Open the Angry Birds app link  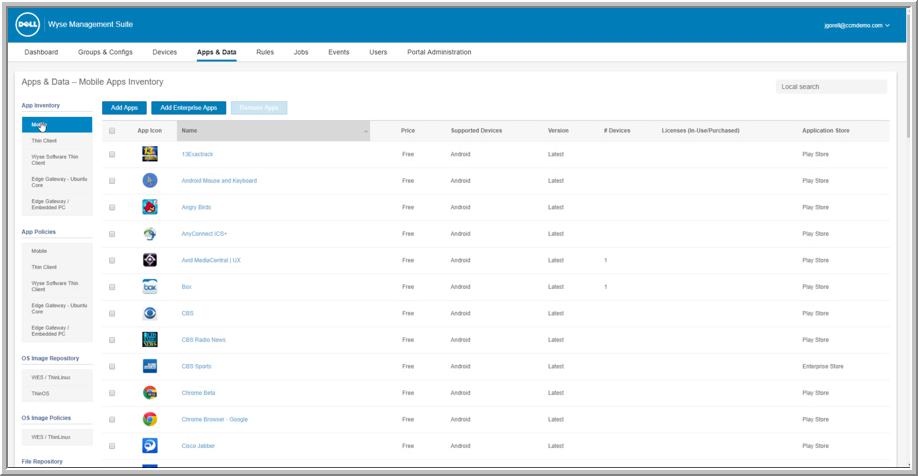click(196, 207)
